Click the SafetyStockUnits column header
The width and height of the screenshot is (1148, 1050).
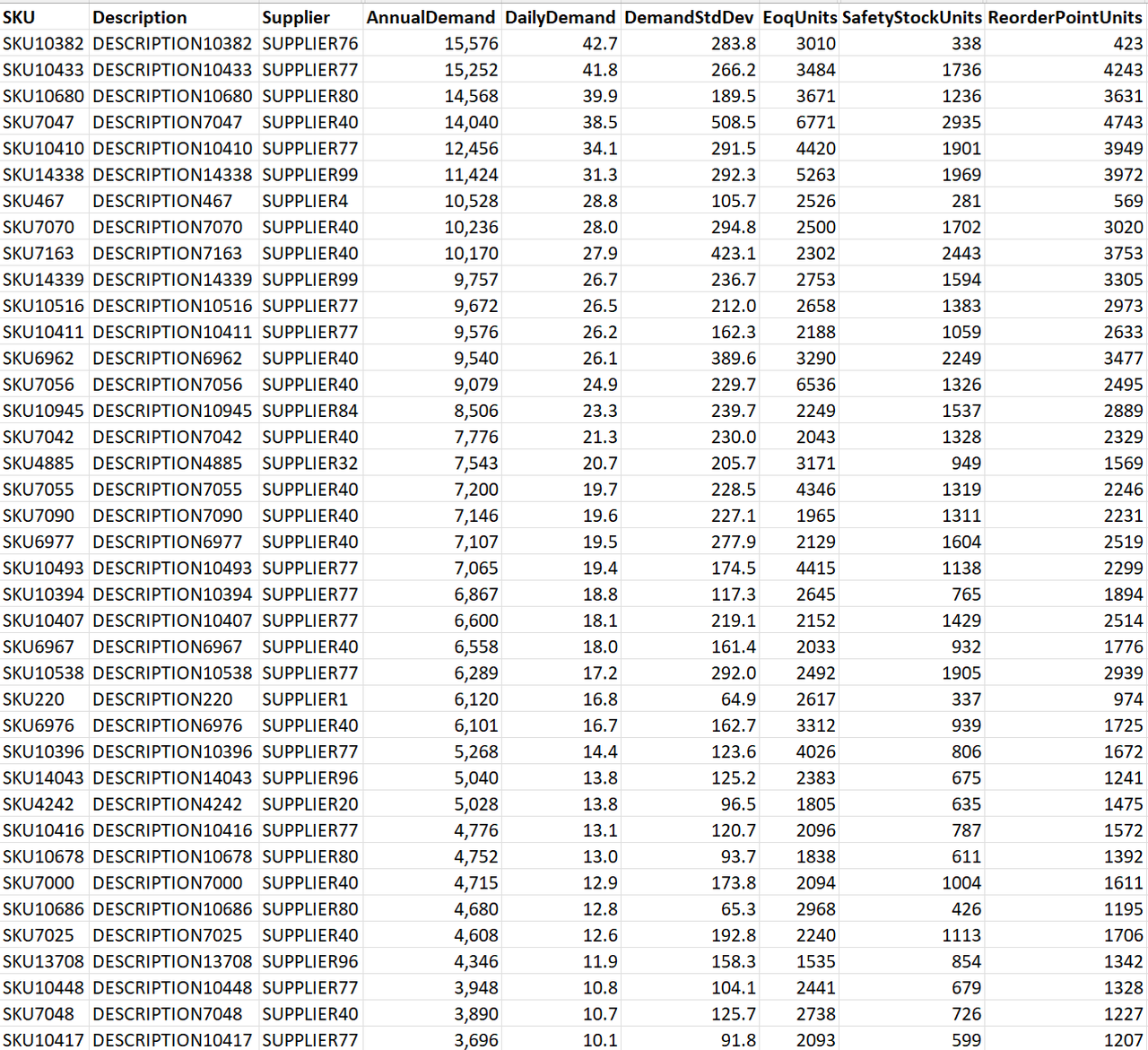tap(911, 16)
